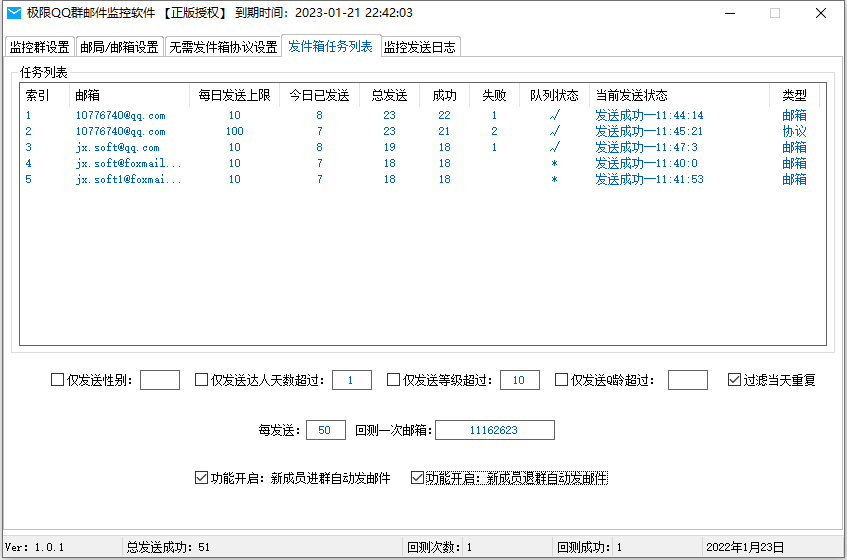Click status 发送成功—11:45:21
Image resolution: width=847 pixels, height=560 pixels.
649,131
